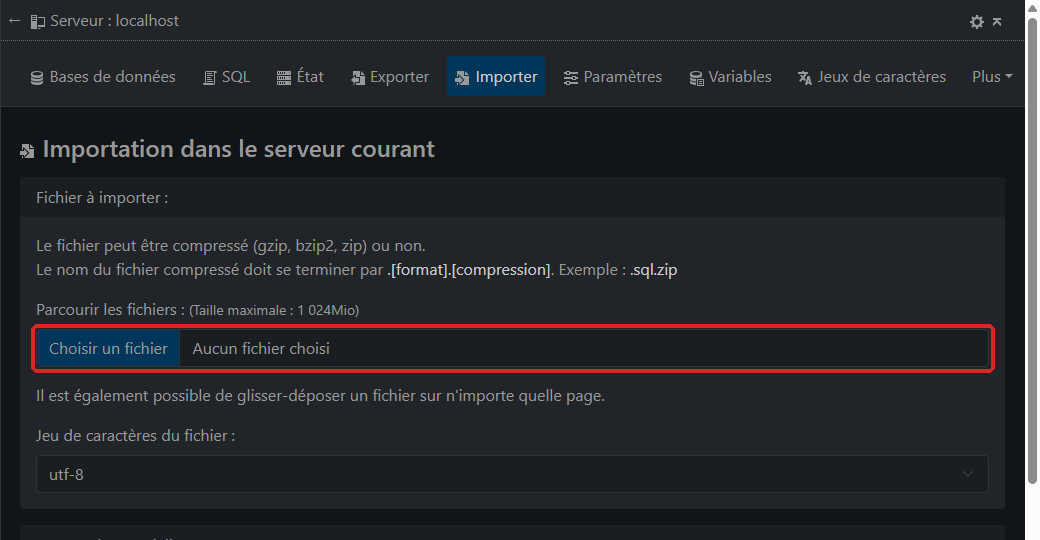
Task: Open the Exporter tab
Action: tap(390, 77)
